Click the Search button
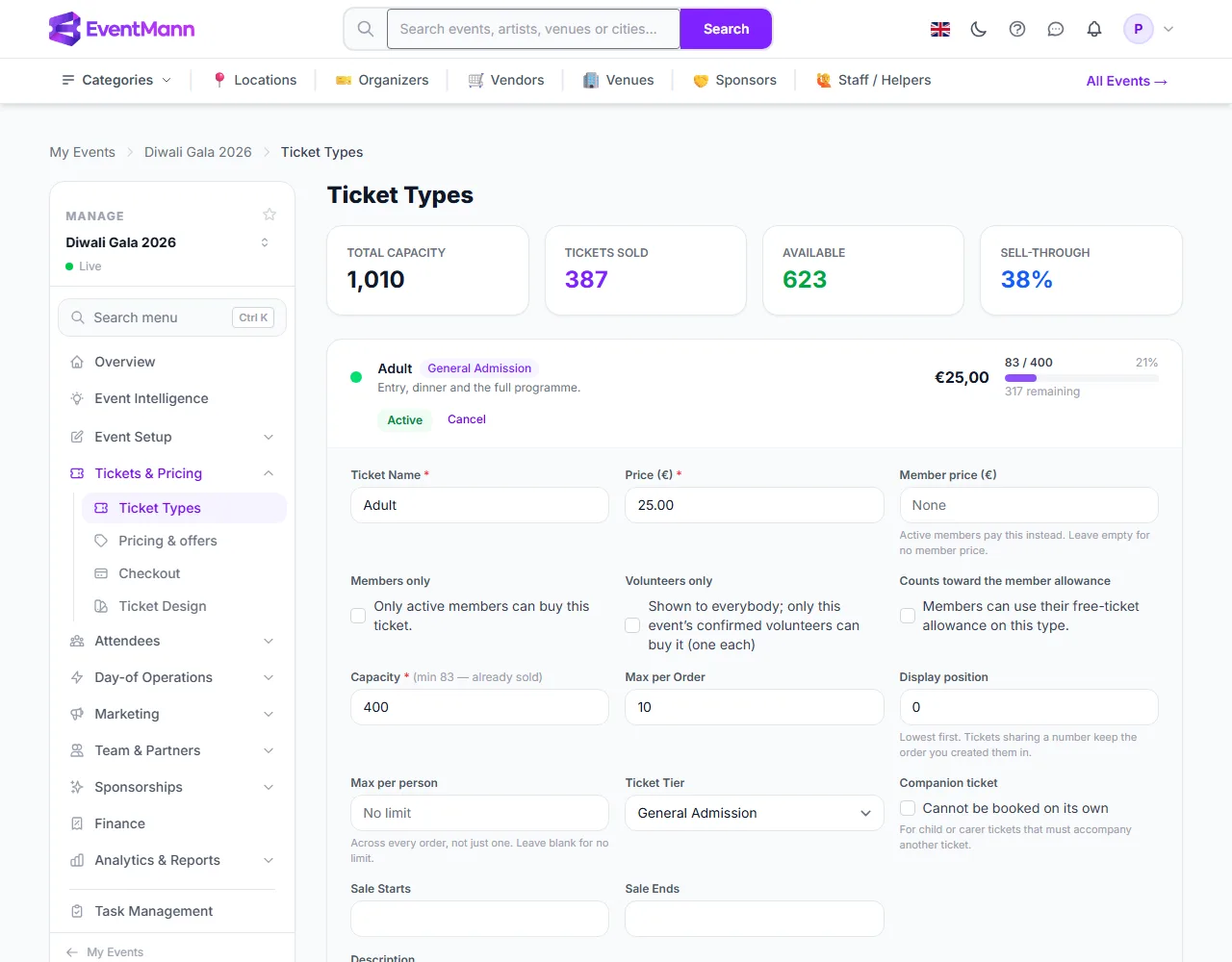This screenshot has width=1232, height=962. point(726,29)
